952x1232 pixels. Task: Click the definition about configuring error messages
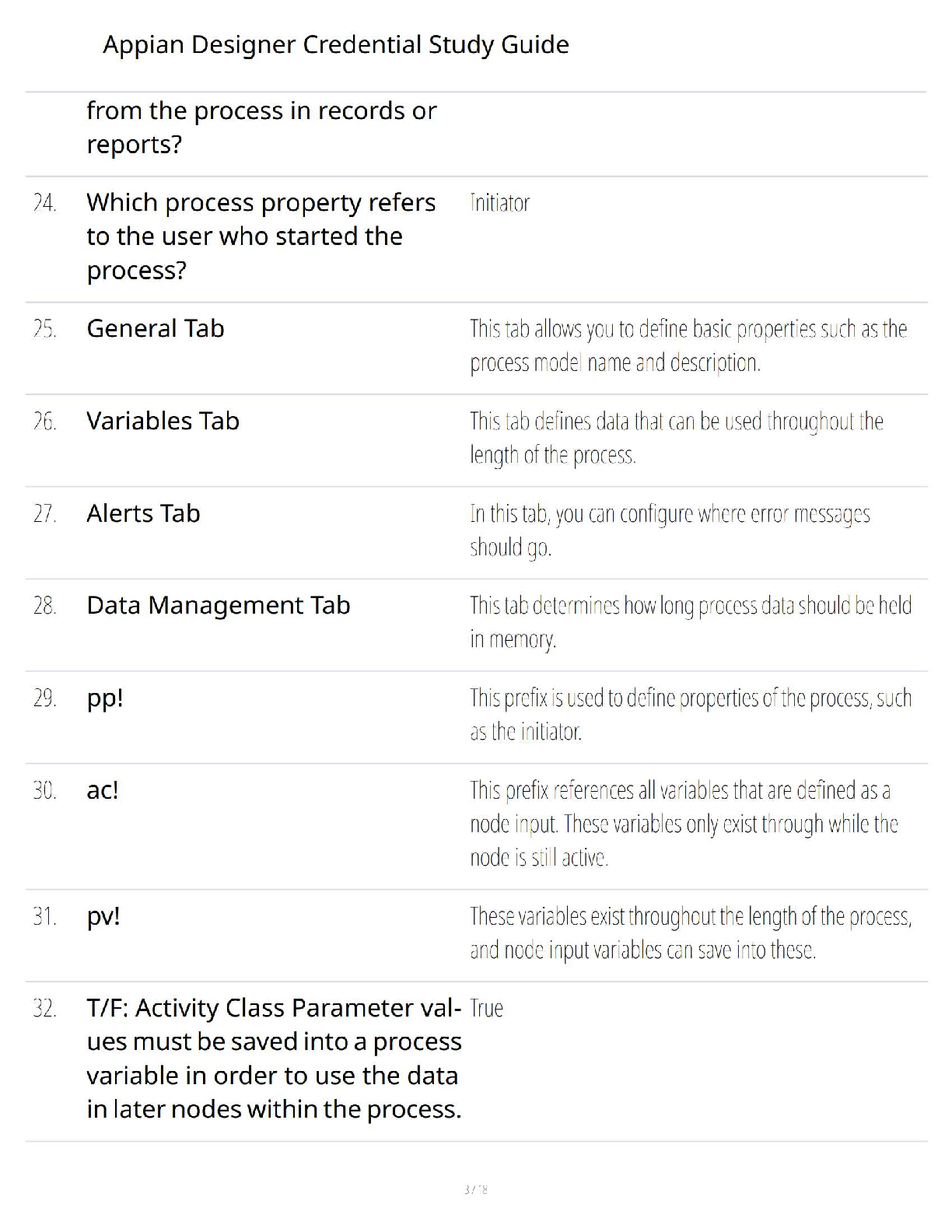[x=669, y=530]
